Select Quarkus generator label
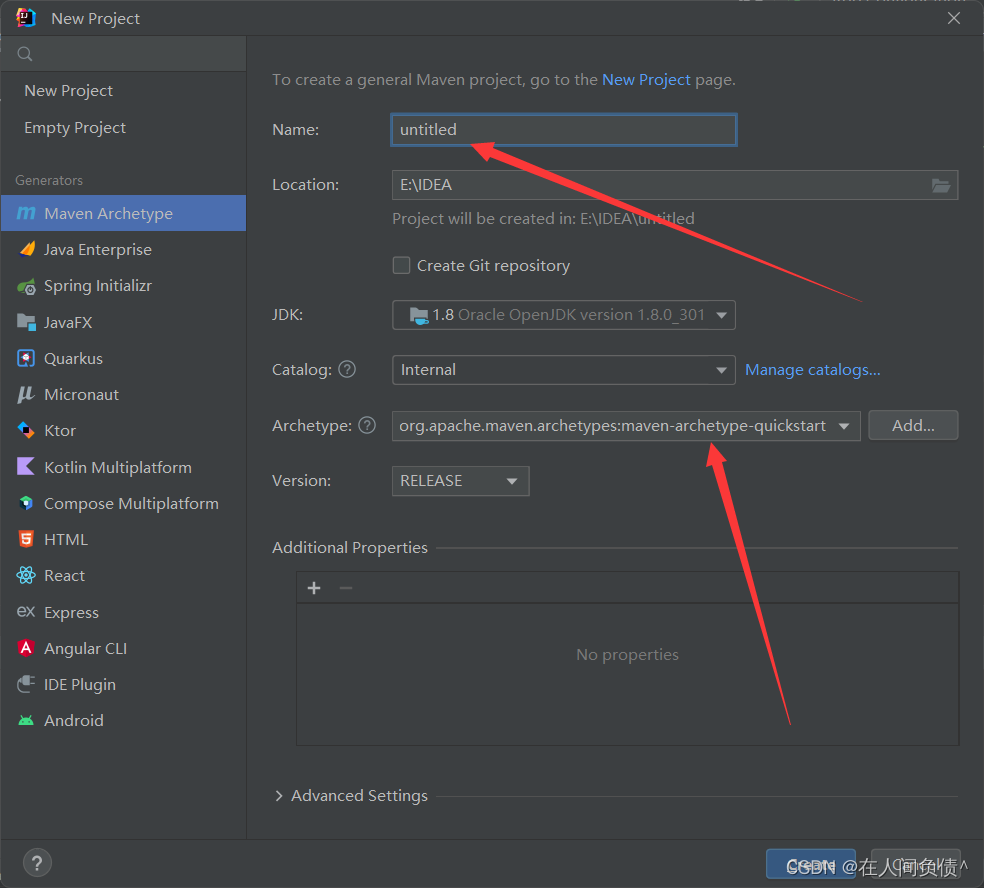The height and width of the screenshot is (888, 984). pos(73,359)
